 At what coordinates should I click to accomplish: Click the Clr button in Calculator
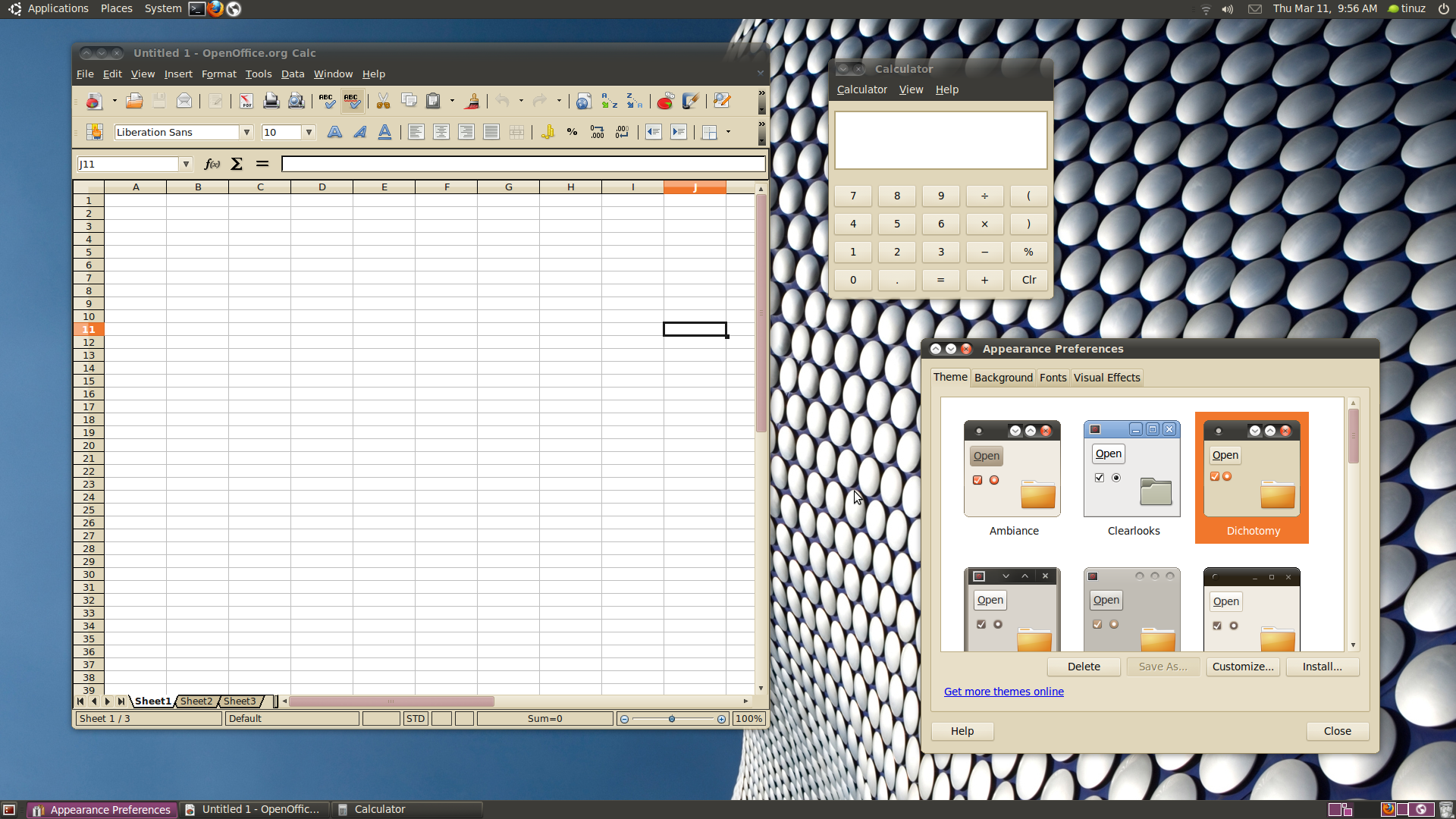(x=1029, y=280)
